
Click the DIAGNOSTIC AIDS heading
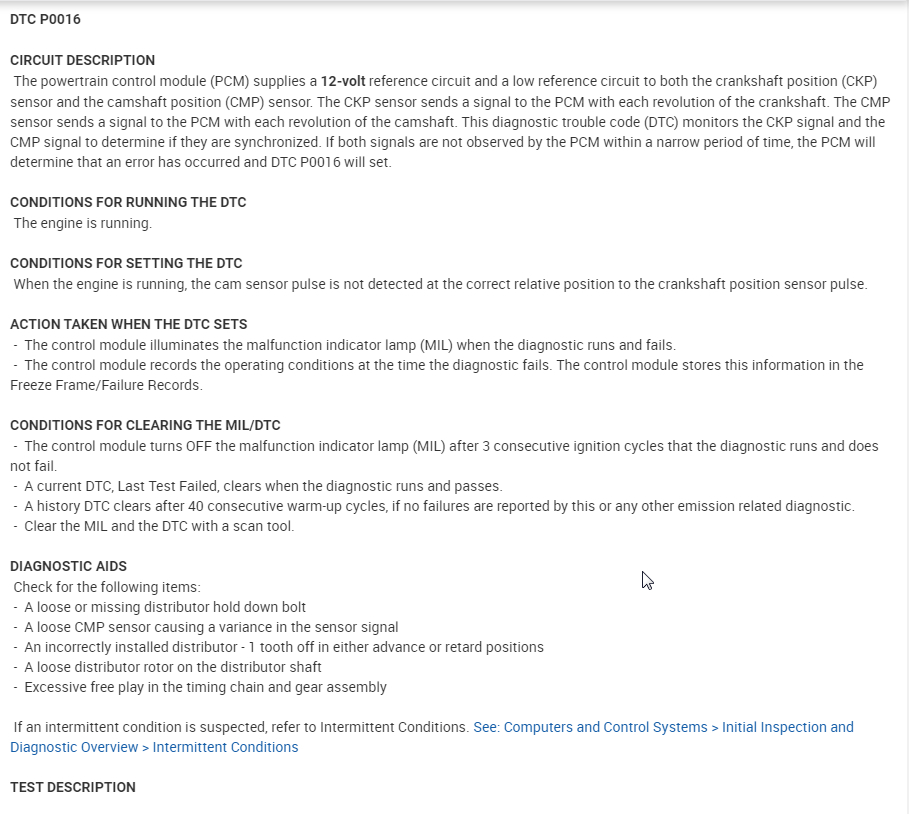68,566
